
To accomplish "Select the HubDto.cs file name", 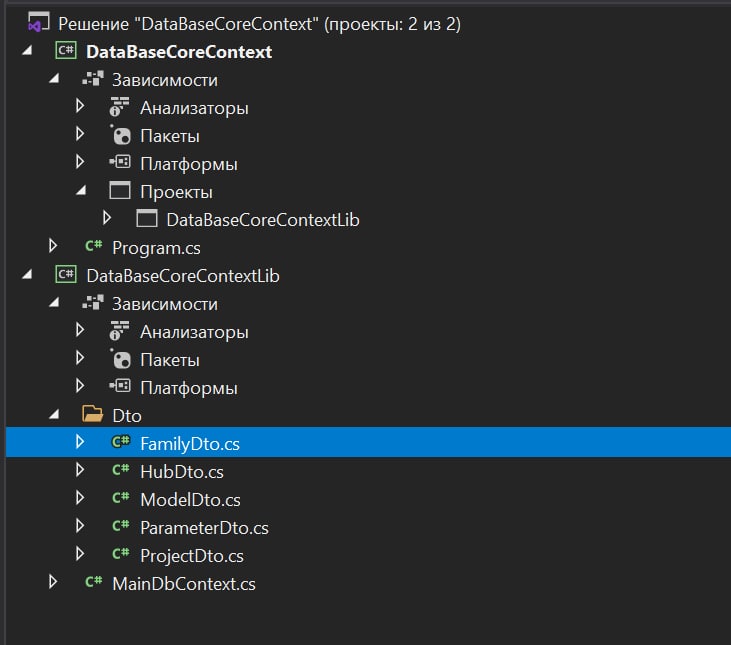I will 182,472.
